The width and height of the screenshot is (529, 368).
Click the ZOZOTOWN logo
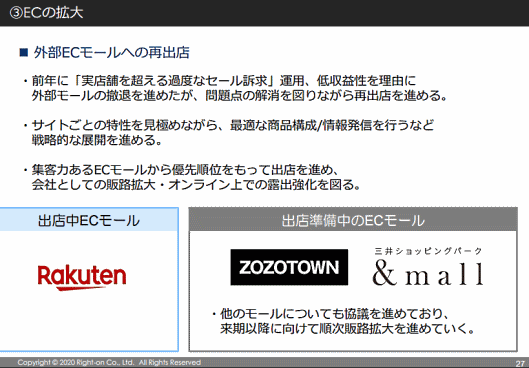289,267
